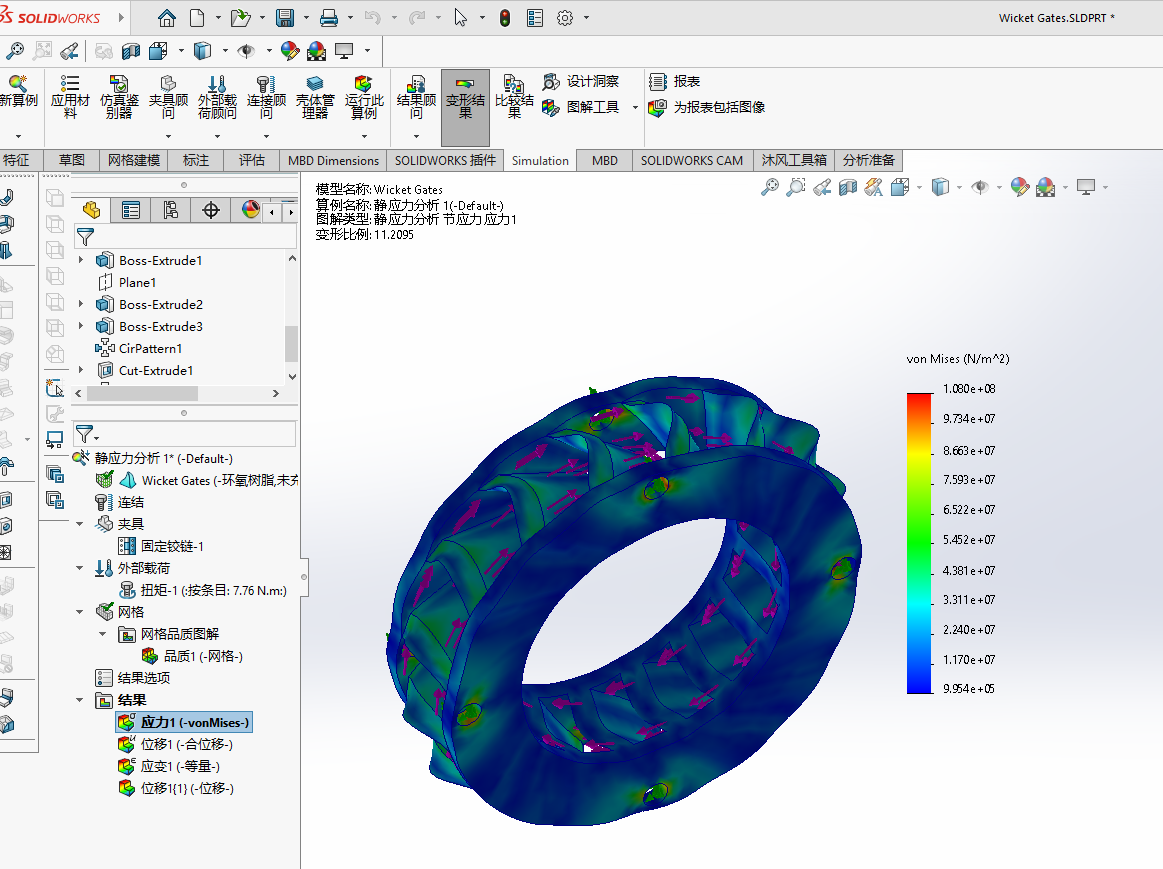Open the dropdown arrow under 新算例
The height and width of the screenshot is (869, 1163).
pyautogui.click(x=19, y=136)
